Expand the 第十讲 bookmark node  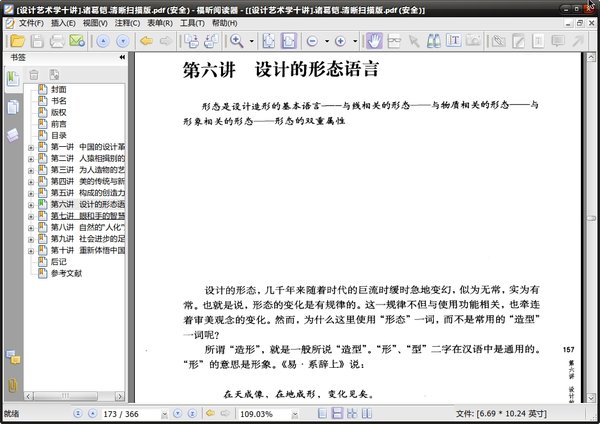click(31, 251)
